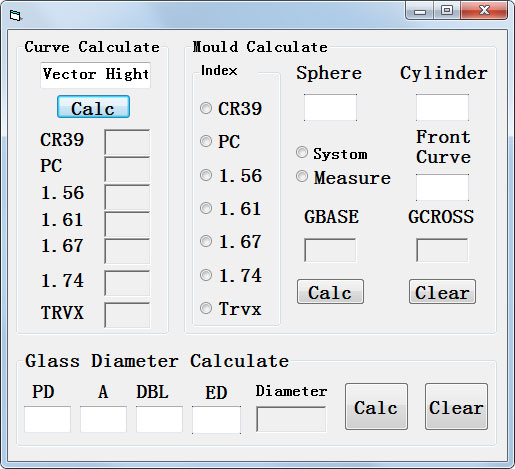The height and width of the screenshot is (469, 515).
Task: Click the 1.74 curve result box
Action: (127, 283)
